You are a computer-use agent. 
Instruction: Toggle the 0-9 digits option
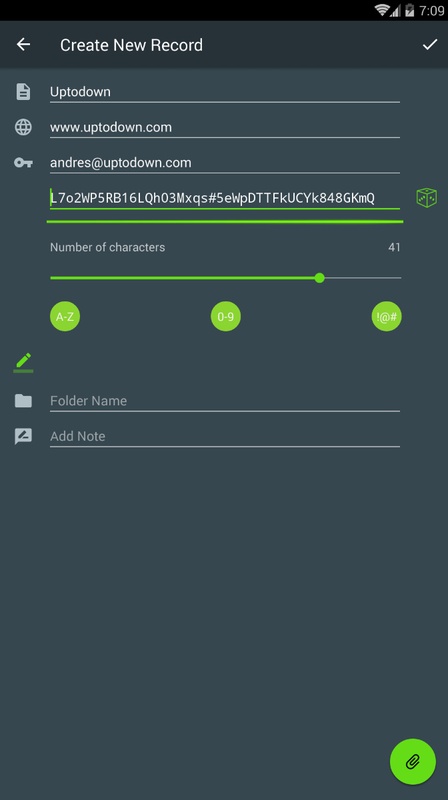click(x=226, y=316)
